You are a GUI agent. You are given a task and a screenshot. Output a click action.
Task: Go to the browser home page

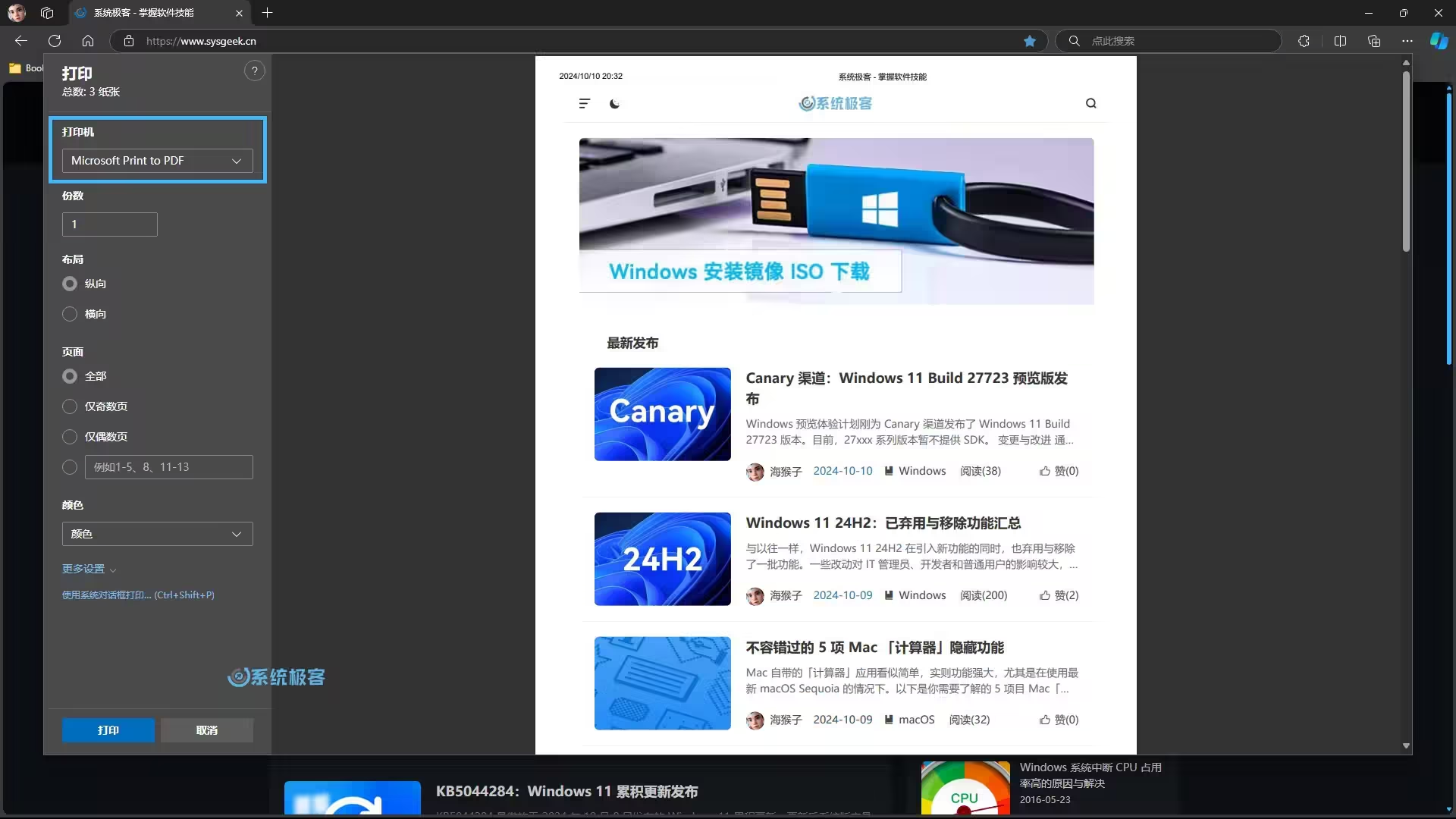point(88,41)
